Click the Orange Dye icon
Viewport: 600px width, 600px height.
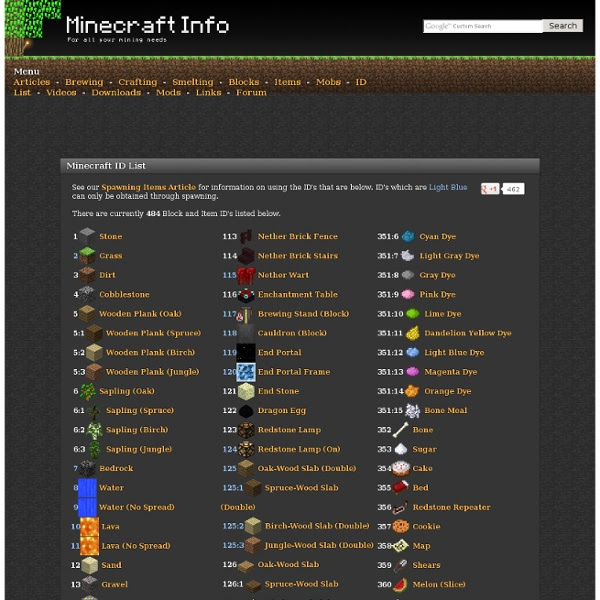[x=412, y=391]
